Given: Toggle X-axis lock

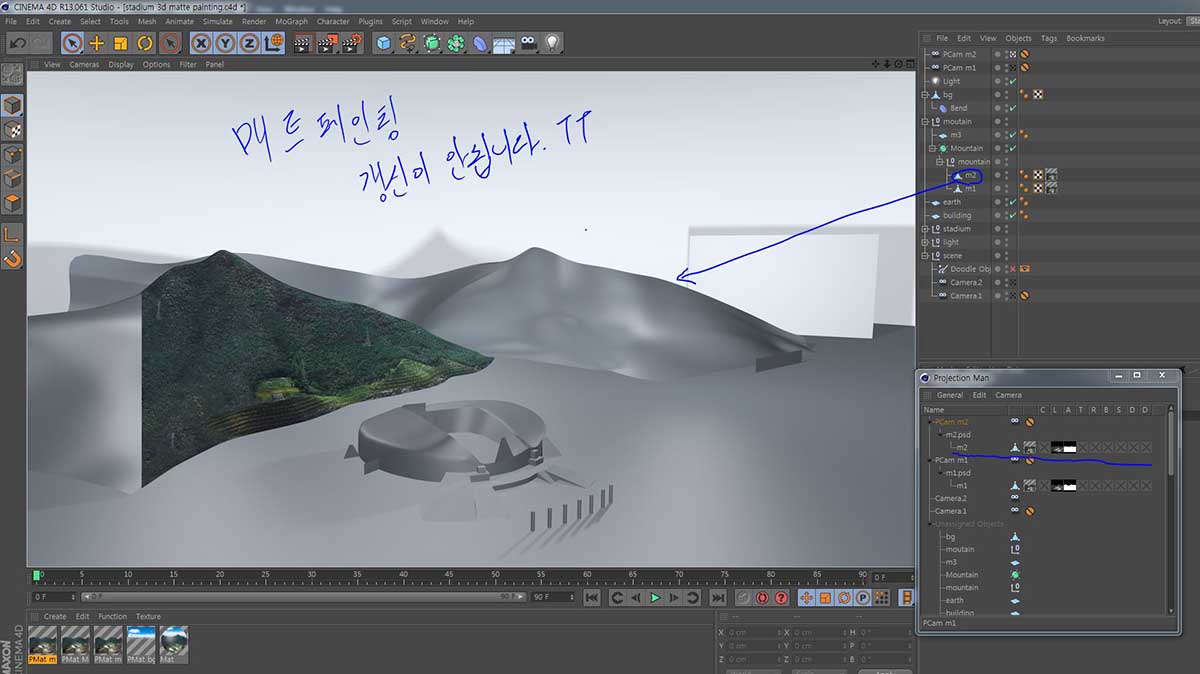Looking at the screenshot, I should 201,43.
